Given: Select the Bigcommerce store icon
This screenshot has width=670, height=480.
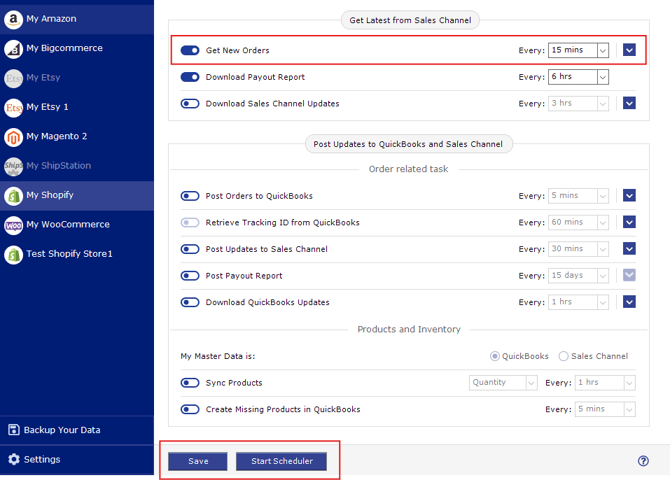Looking at the screenshot, I should point(13,49).
